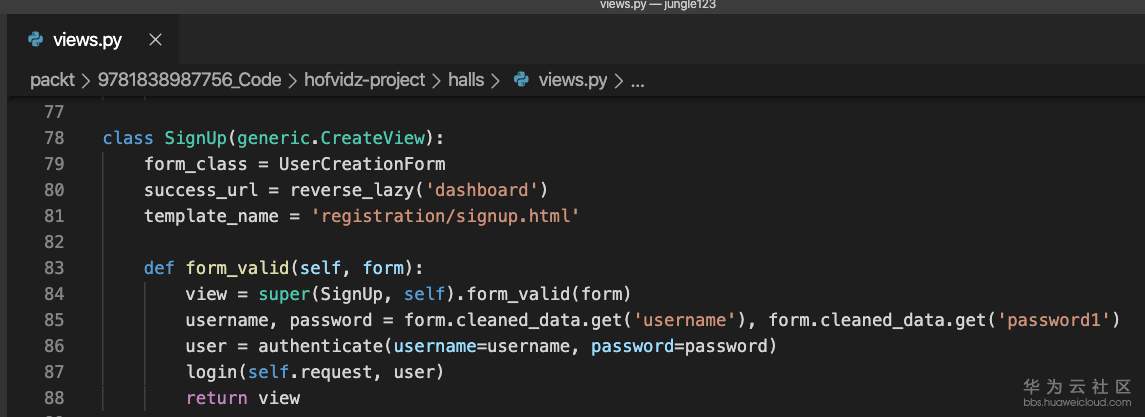Viewport: 1145px width, 417px height.
Task: Expand the 9781838987756_Code breadcrumb
Action: 189,80
